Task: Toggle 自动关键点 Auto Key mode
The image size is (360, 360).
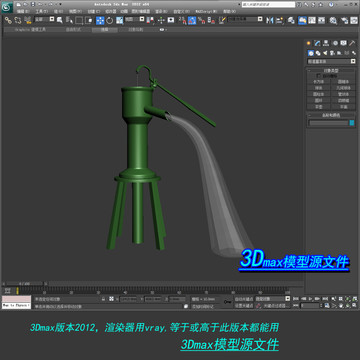Action: click(244, 299)
